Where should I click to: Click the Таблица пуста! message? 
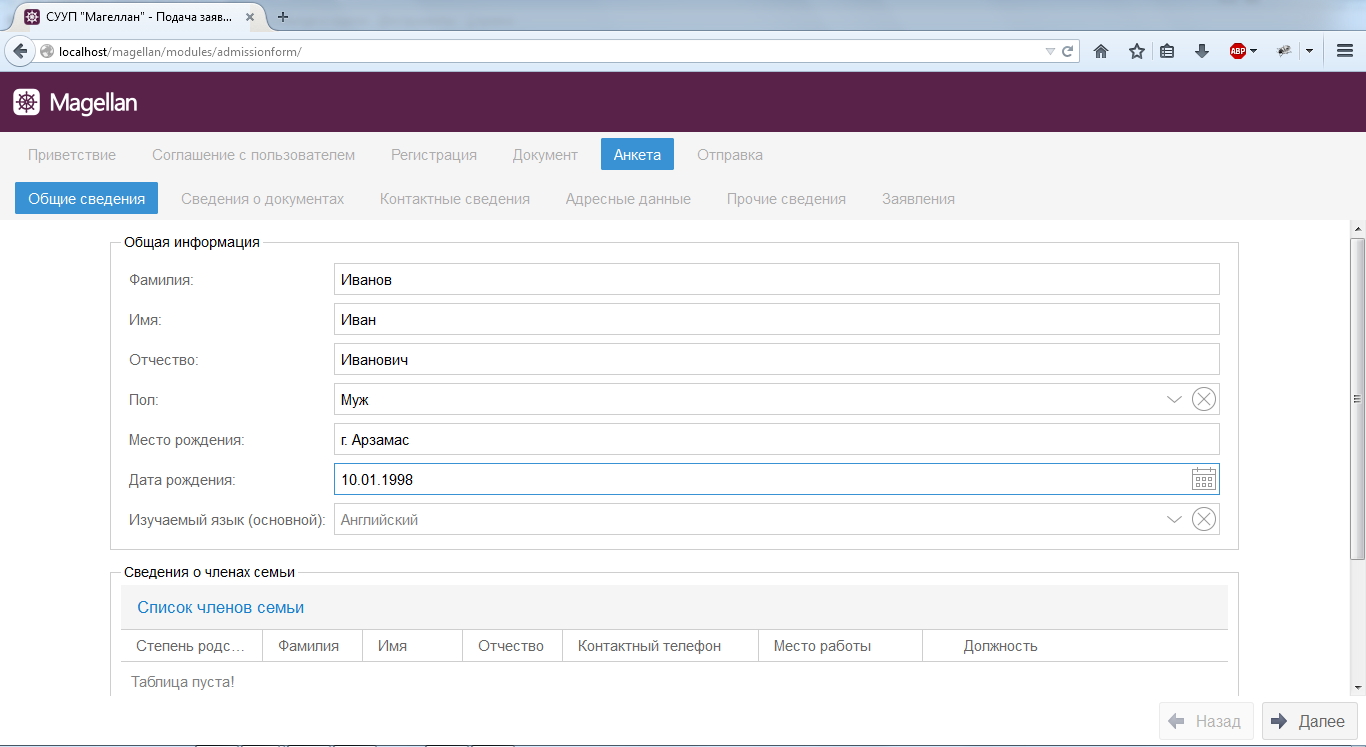point(183,682)
